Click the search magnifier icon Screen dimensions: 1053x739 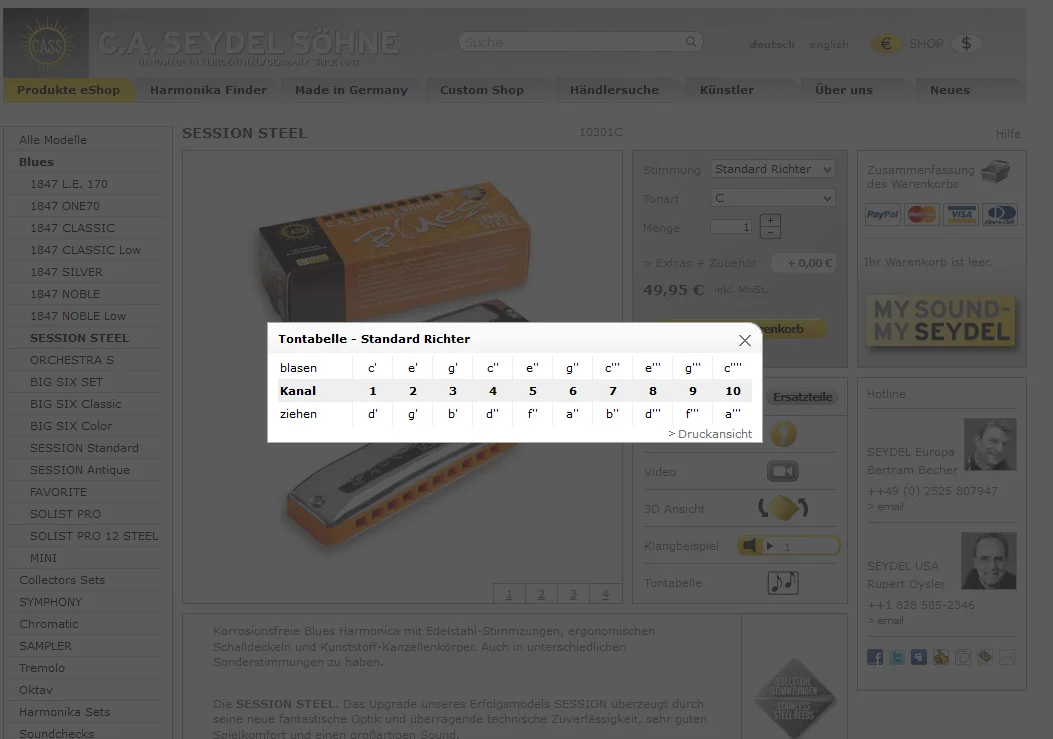tap(690, 42)
